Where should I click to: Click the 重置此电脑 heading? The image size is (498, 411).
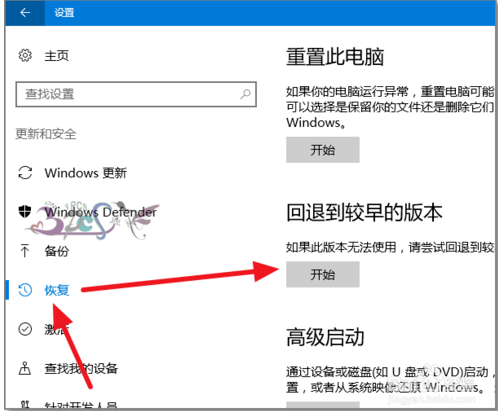pos(335,57)
